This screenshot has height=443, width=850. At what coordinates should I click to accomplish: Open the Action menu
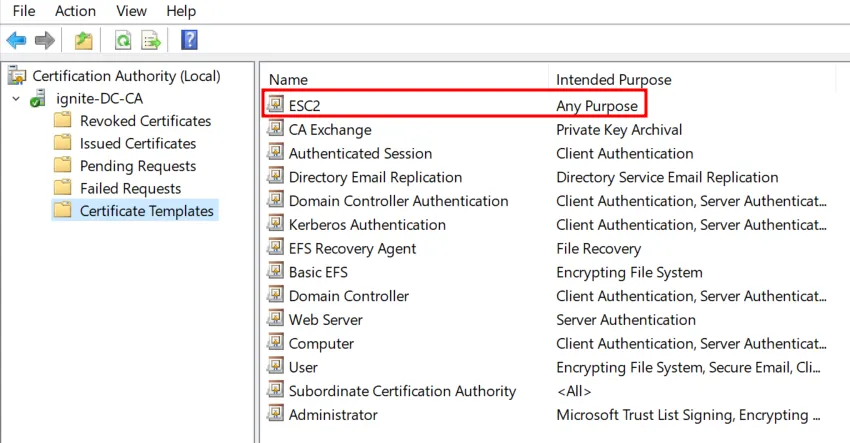tap(75, 11)
